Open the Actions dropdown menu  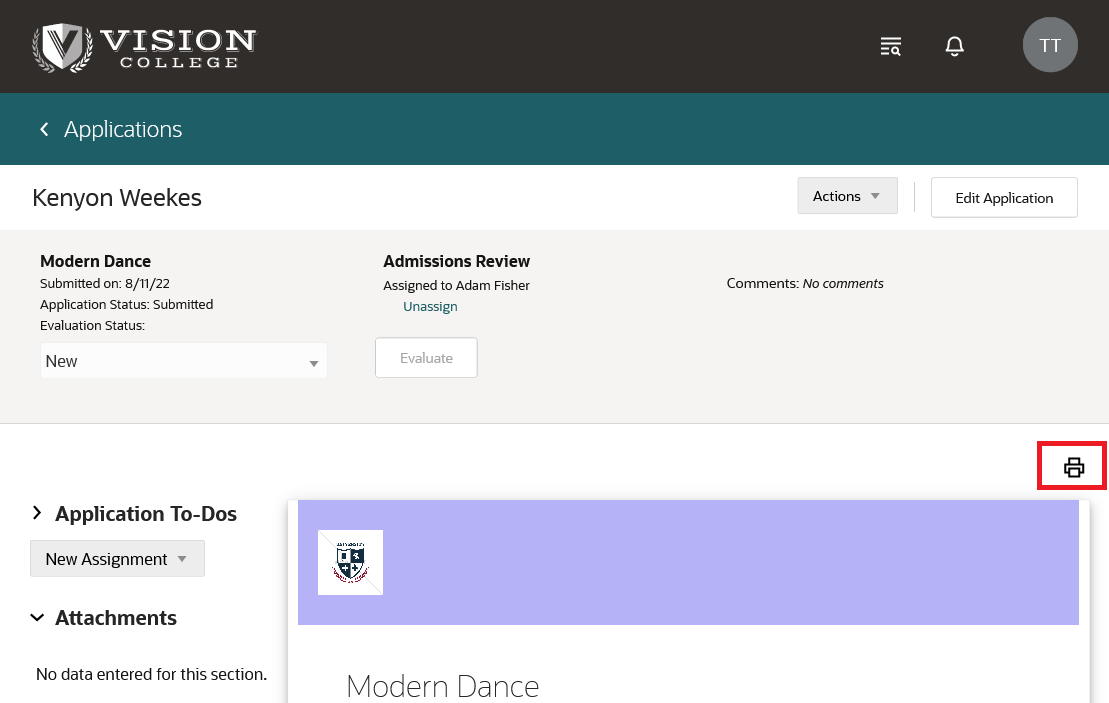[847, 196]
